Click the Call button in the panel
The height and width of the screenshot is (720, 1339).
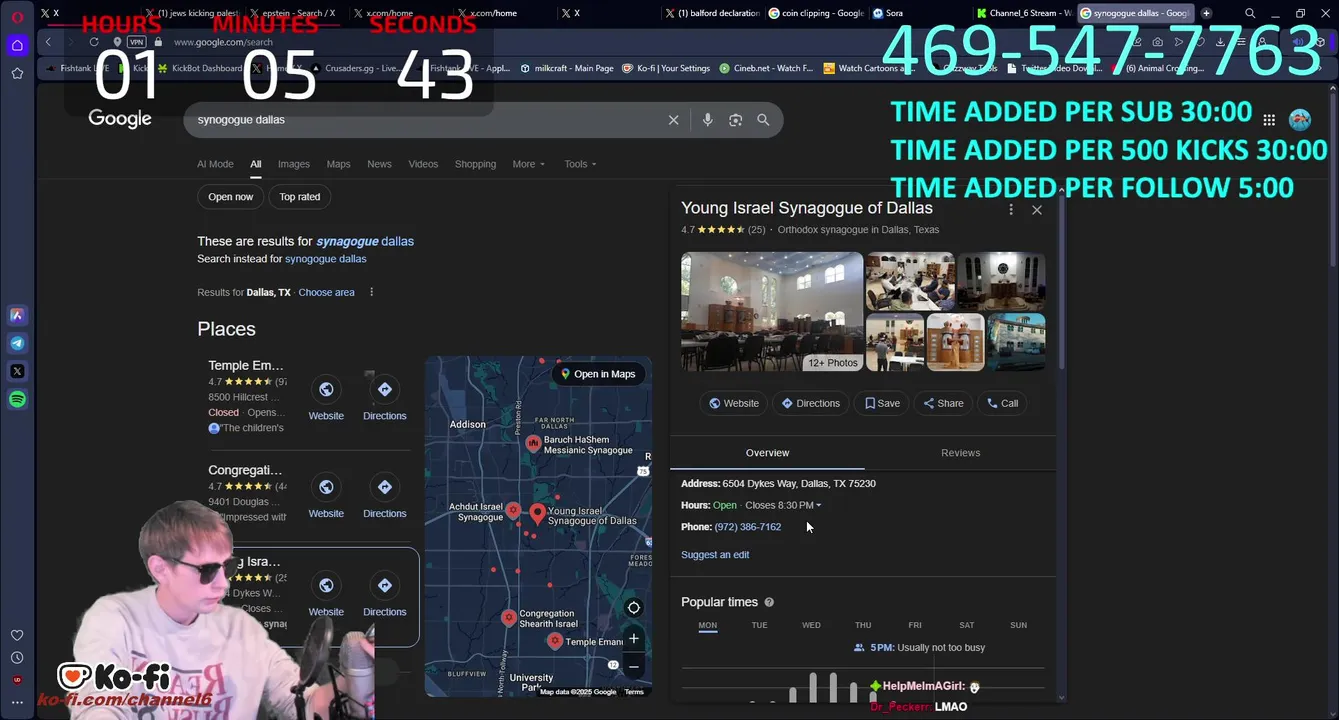pyautogui.click(x=1002, y=403)
